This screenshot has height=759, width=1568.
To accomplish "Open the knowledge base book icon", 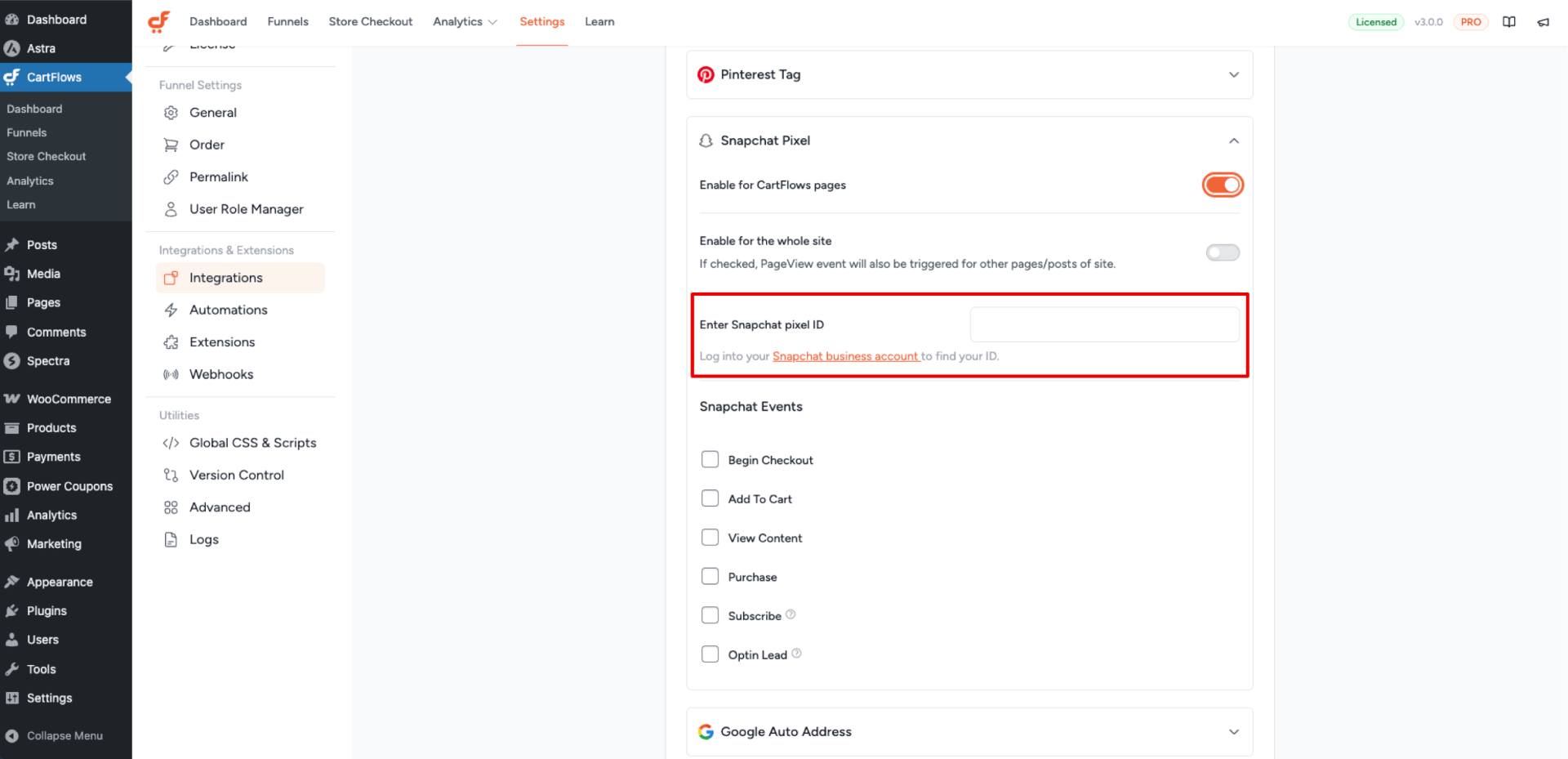I will point(1509,22).
